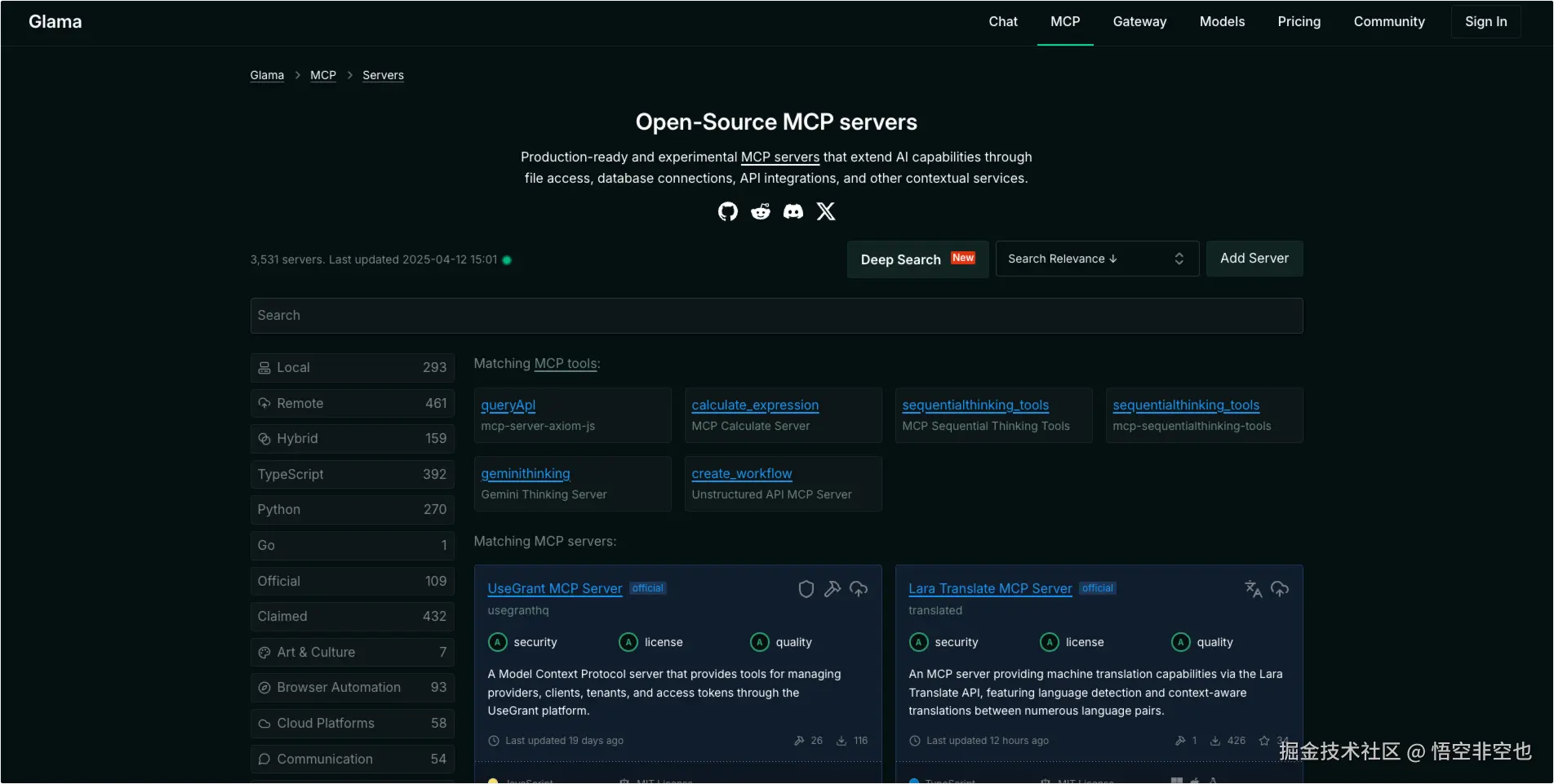Click the clock icon on UseGrant card footer
Viewport: 1554px width, 784px height.
[x=494, y=741]
